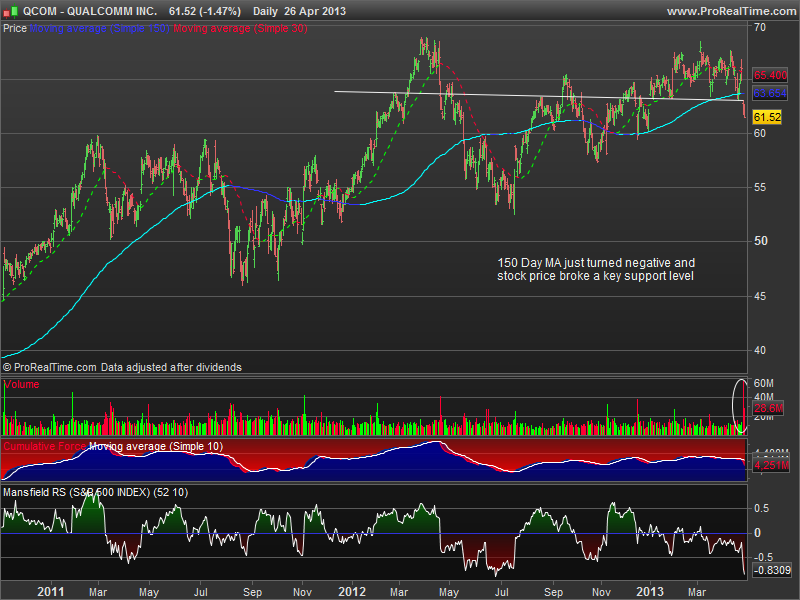Click the 40 price axis label
Screen dimensions: 800x600
click(x=760, y=351)
